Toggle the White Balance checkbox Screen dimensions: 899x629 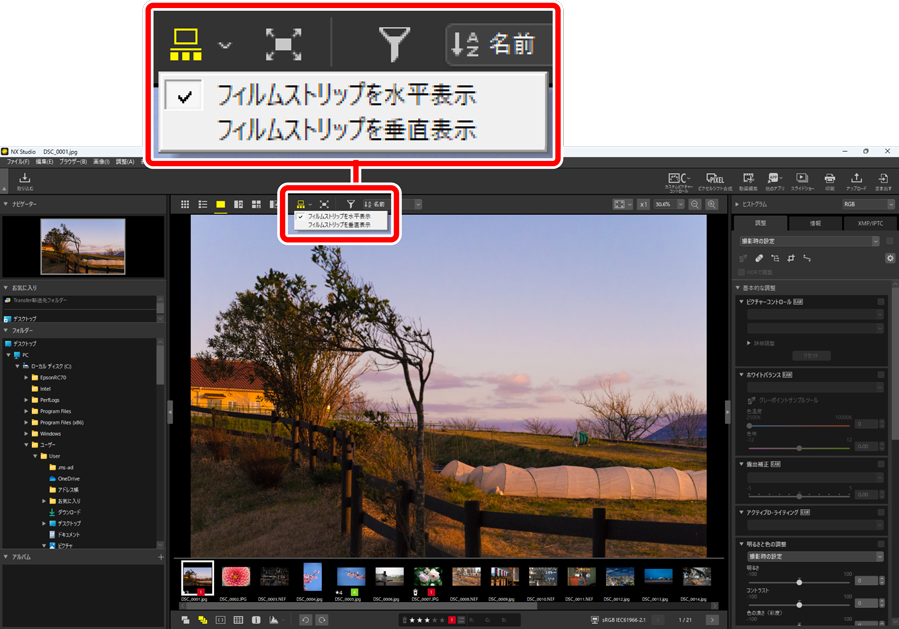pyautogui.click(x=881, y=375)
